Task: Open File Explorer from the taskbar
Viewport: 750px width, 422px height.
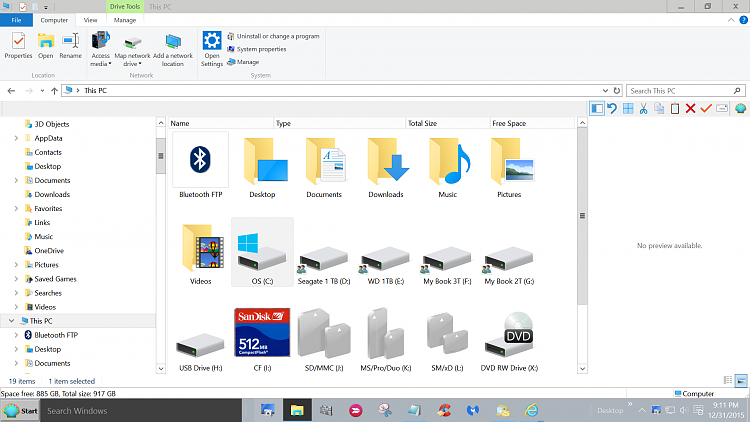Action: (297, 411)
